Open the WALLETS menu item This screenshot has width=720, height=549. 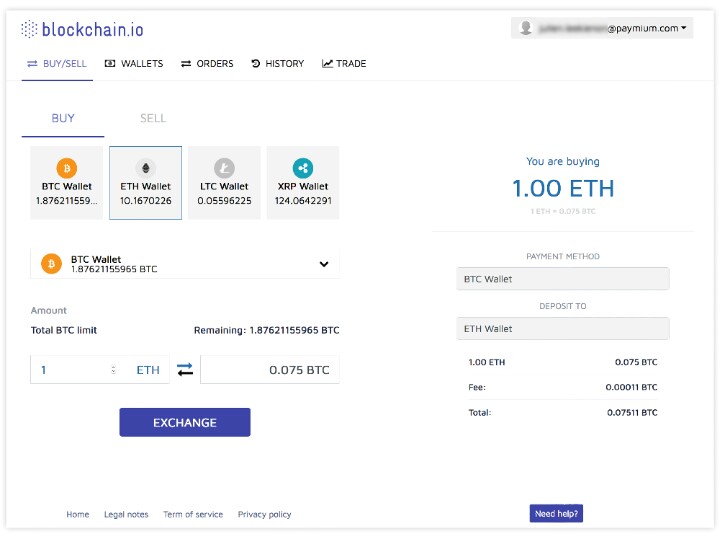coord(134,64)
